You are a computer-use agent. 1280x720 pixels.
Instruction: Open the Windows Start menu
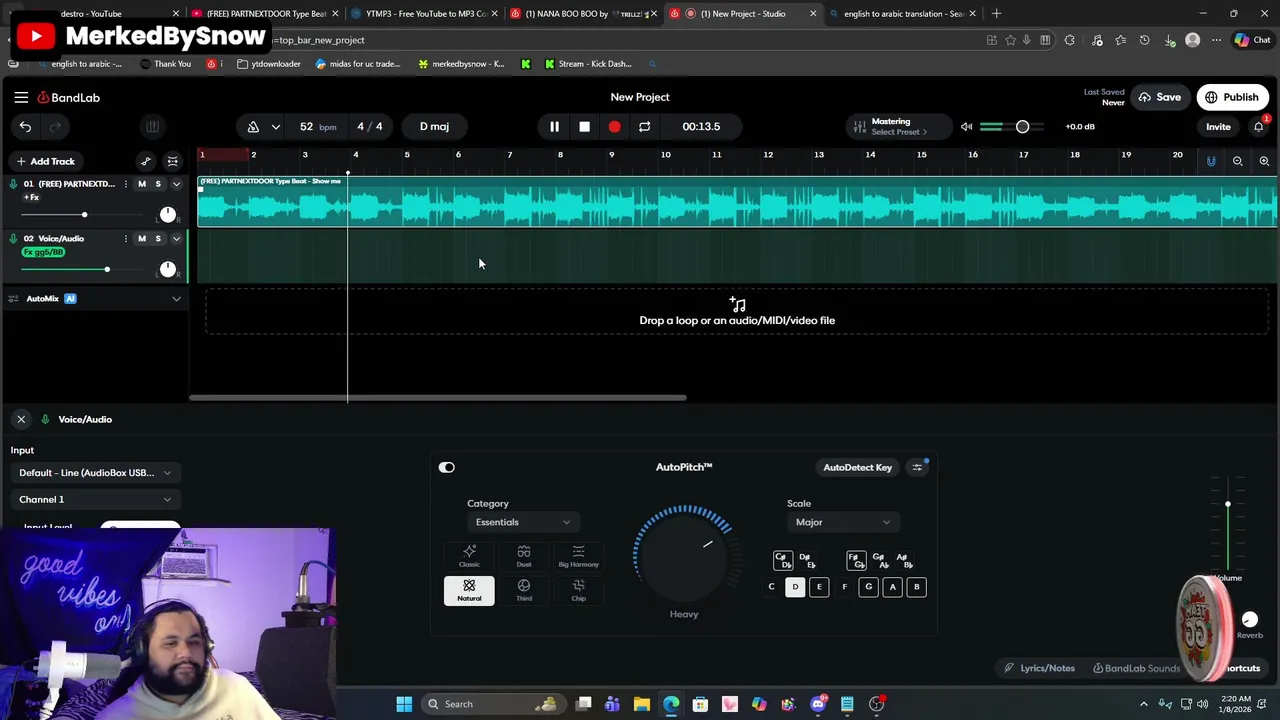coord(404,704)
